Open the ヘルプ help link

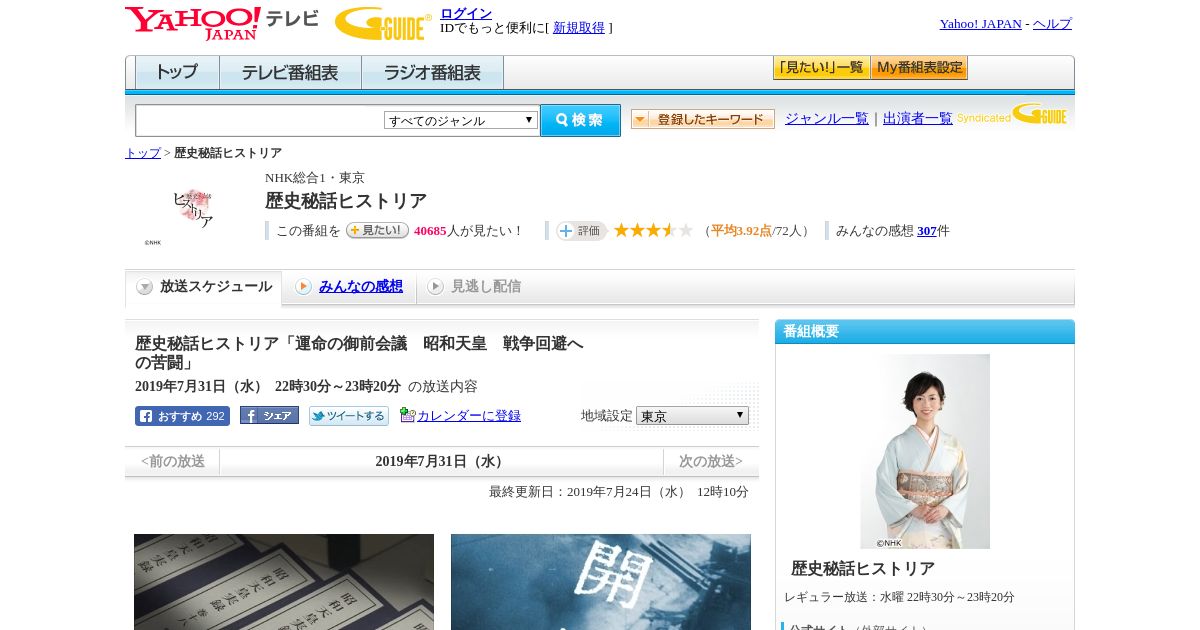pos(1052,24)
